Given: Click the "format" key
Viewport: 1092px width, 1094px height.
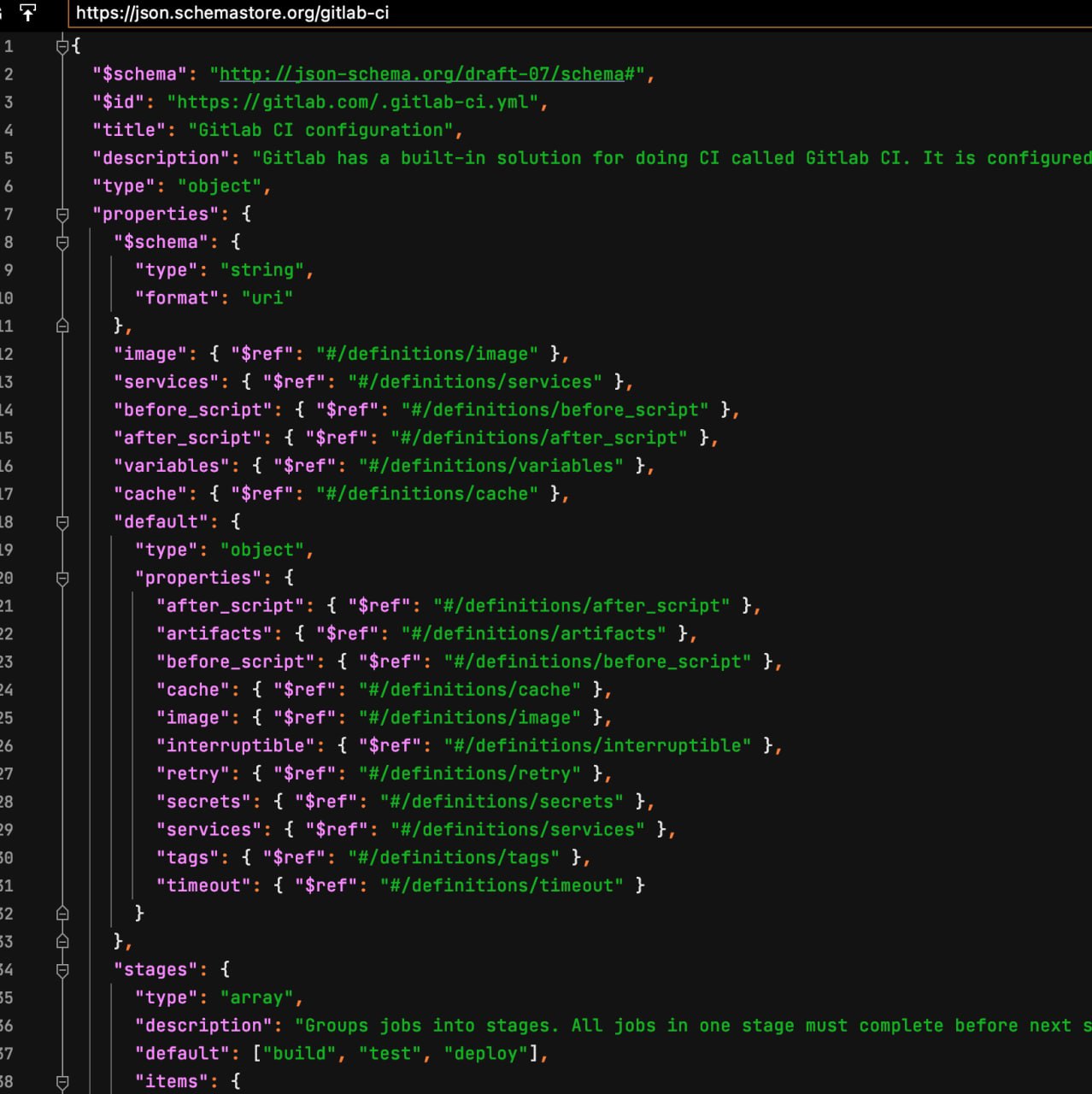Looking at the screenshot, I should pyautogui.click(x=177, y=297).
